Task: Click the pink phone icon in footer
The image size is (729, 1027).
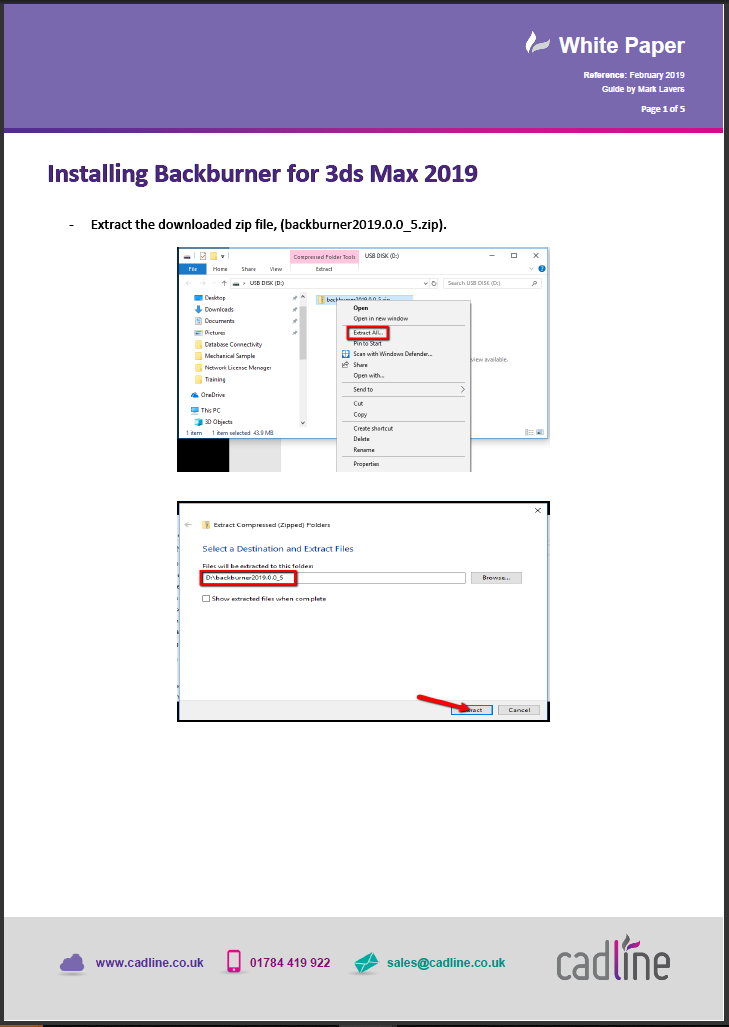Action: point(234,962)
